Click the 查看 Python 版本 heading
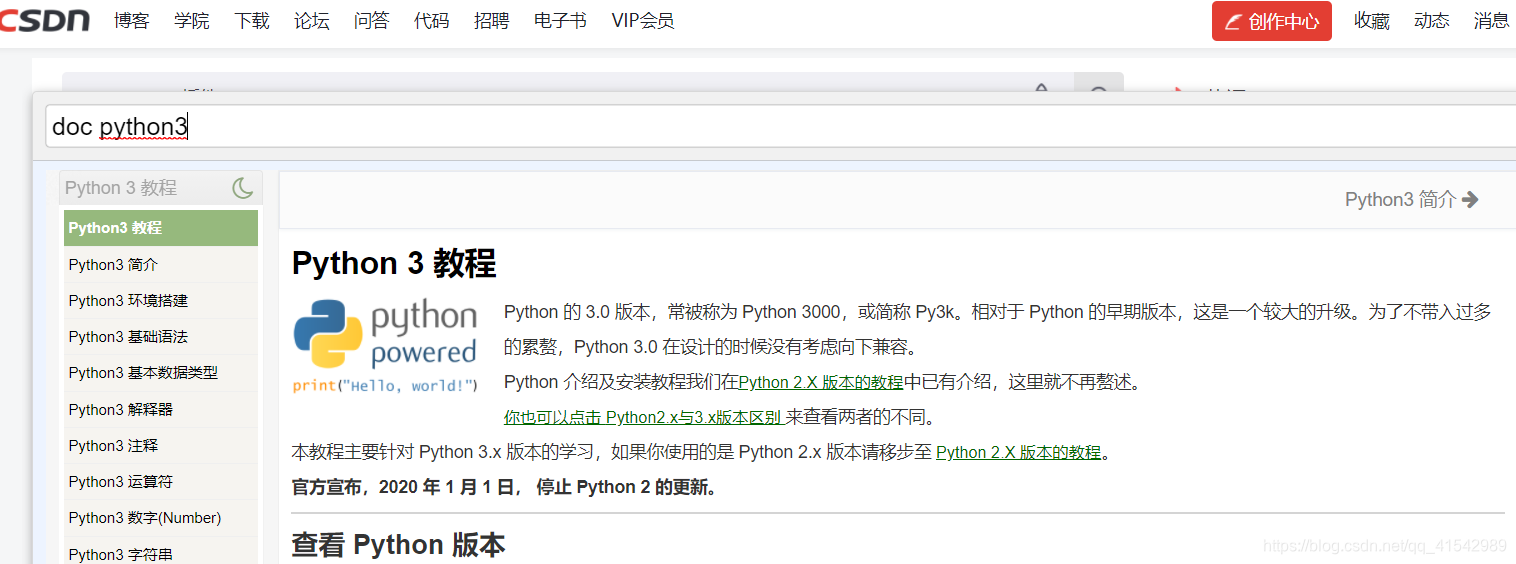 tap(398, 545)
